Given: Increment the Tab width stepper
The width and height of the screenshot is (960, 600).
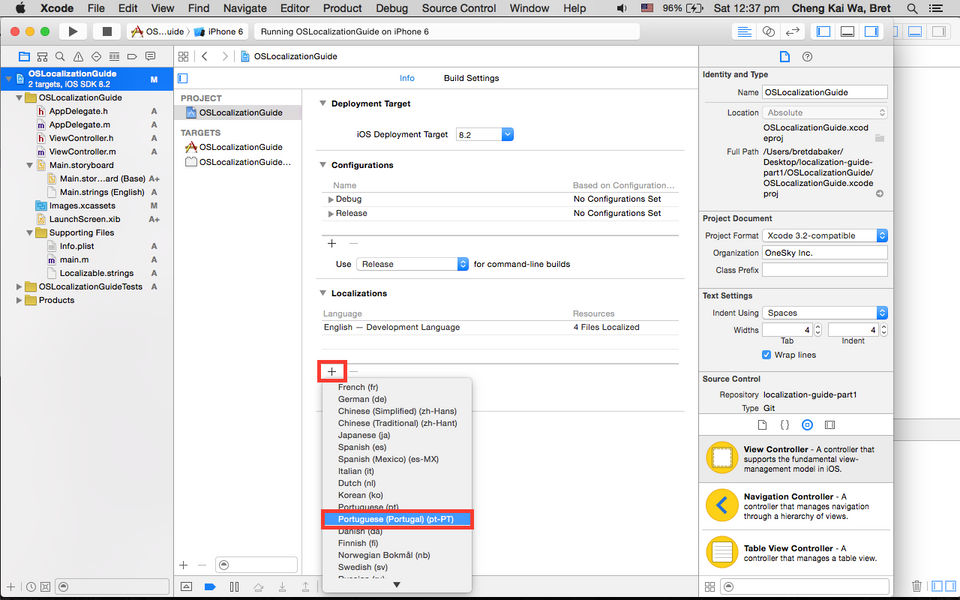Looking at the screenshot, I should pos(817,327).
